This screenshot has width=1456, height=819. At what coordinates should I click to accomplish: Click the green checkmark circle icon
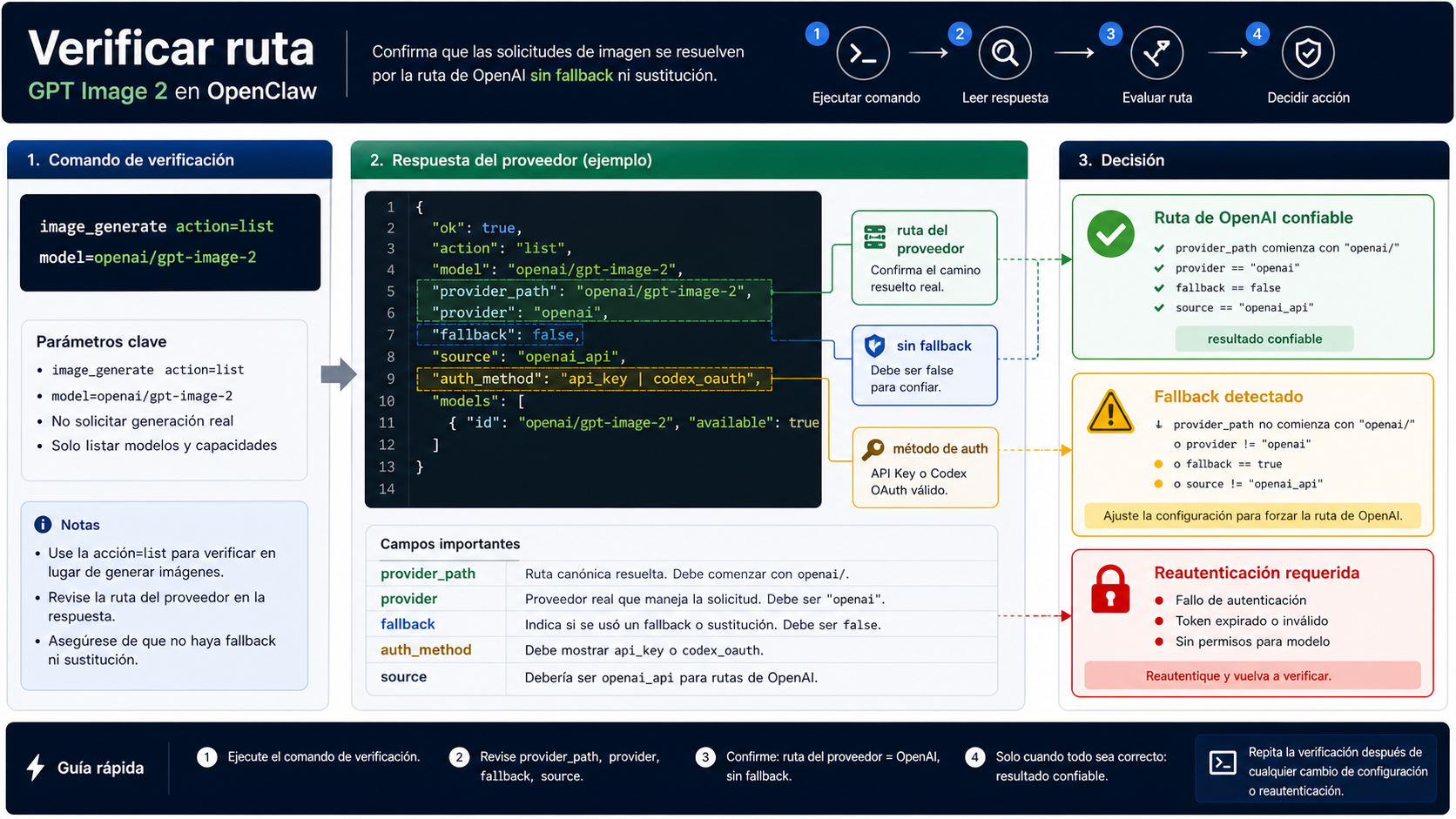(x=1110, y=233)
